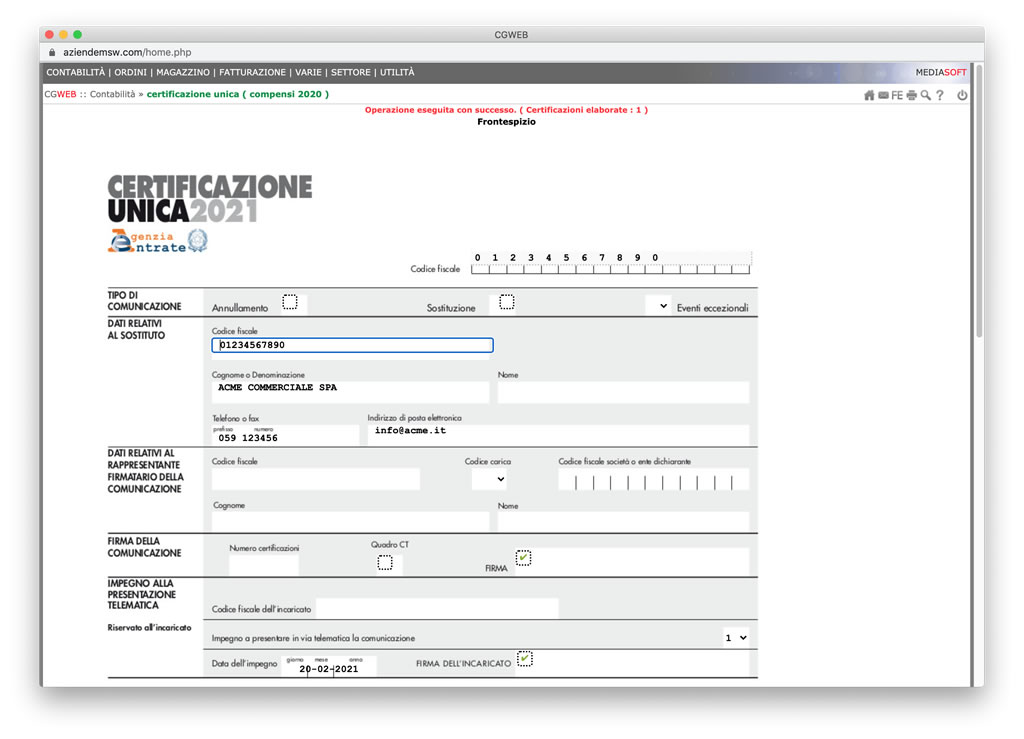Screen dimensions: 1024x739
Task: Click the rappresentante Nome field
Action: [623, 521]
